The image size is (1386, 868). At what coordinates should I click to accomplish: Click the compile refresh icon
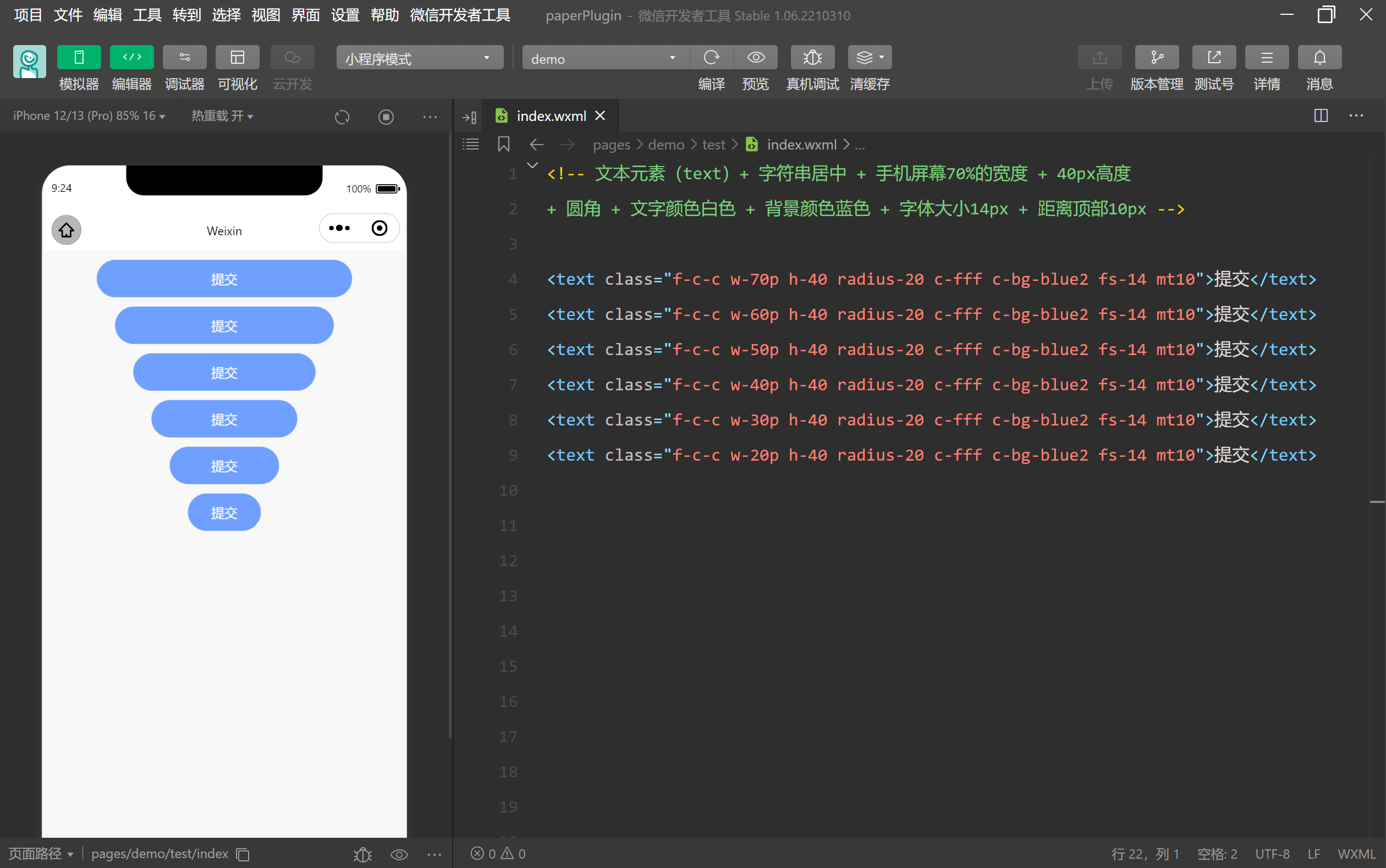711,57
